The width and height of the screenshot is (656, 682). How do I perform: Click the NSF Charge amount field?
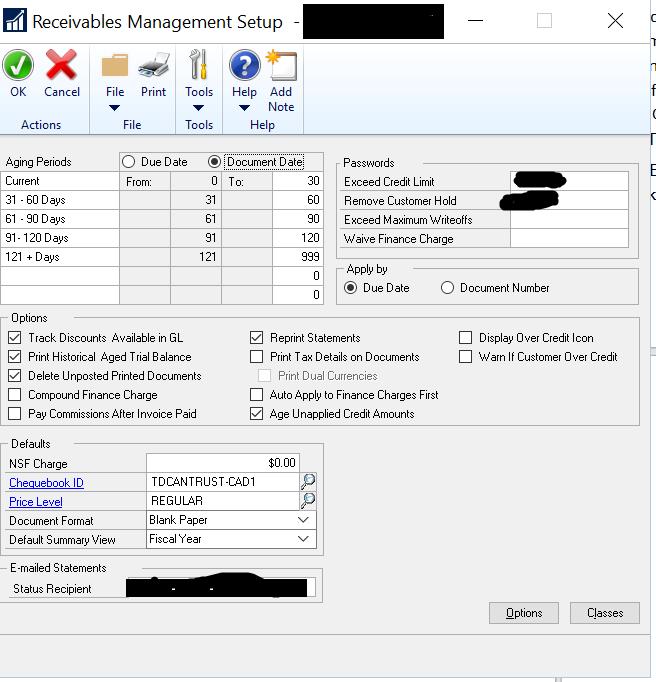(222, 463)
